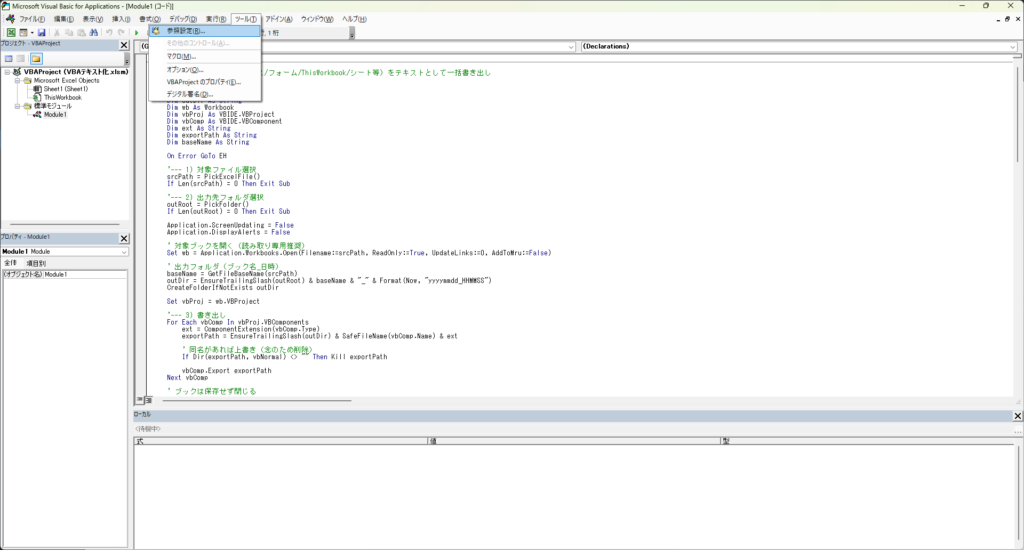Click the View Code icon in Project panel
This screenshot has width=1024, height=550.
(x=9, y=59)
